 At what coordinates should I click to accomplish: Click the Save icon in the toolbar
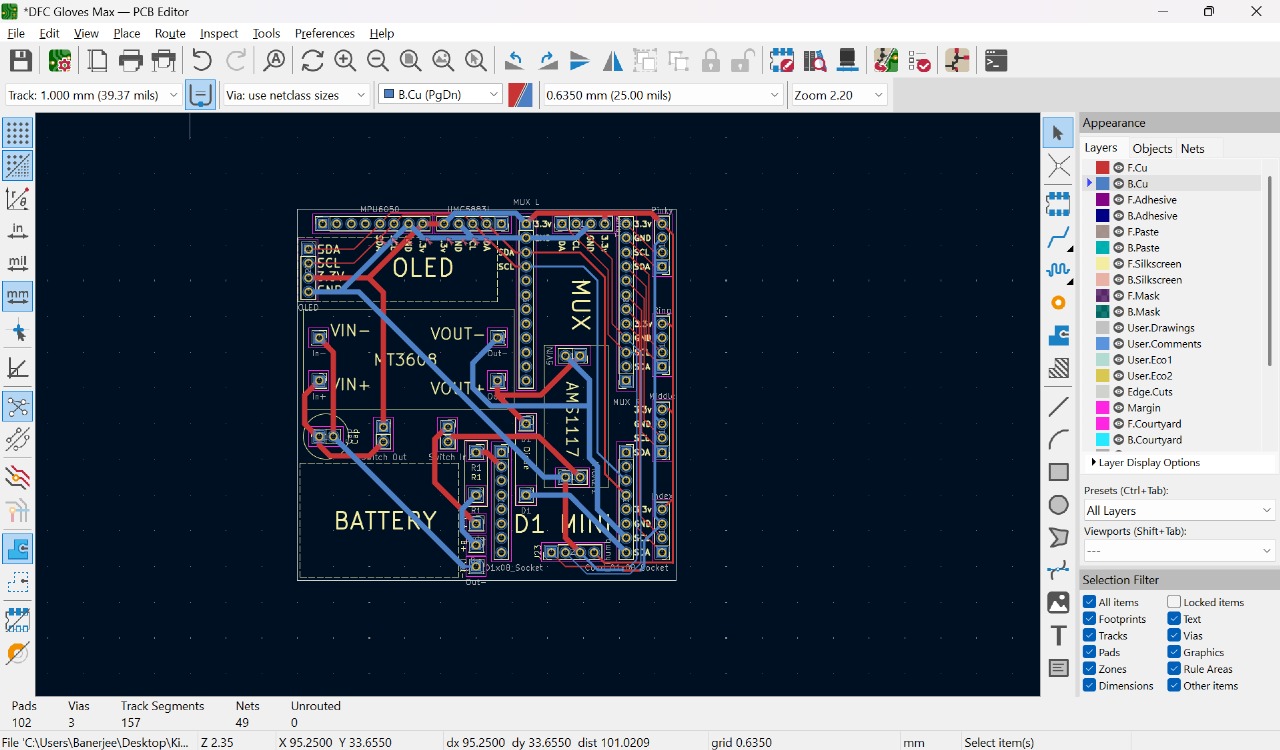(20, 61)
